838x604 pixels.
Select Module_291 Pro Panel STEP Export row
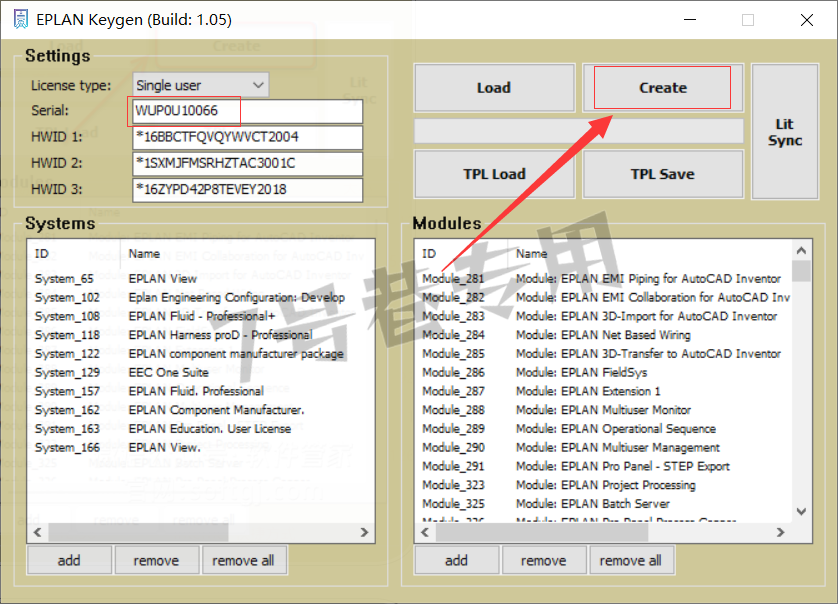[x=603, y=466]
